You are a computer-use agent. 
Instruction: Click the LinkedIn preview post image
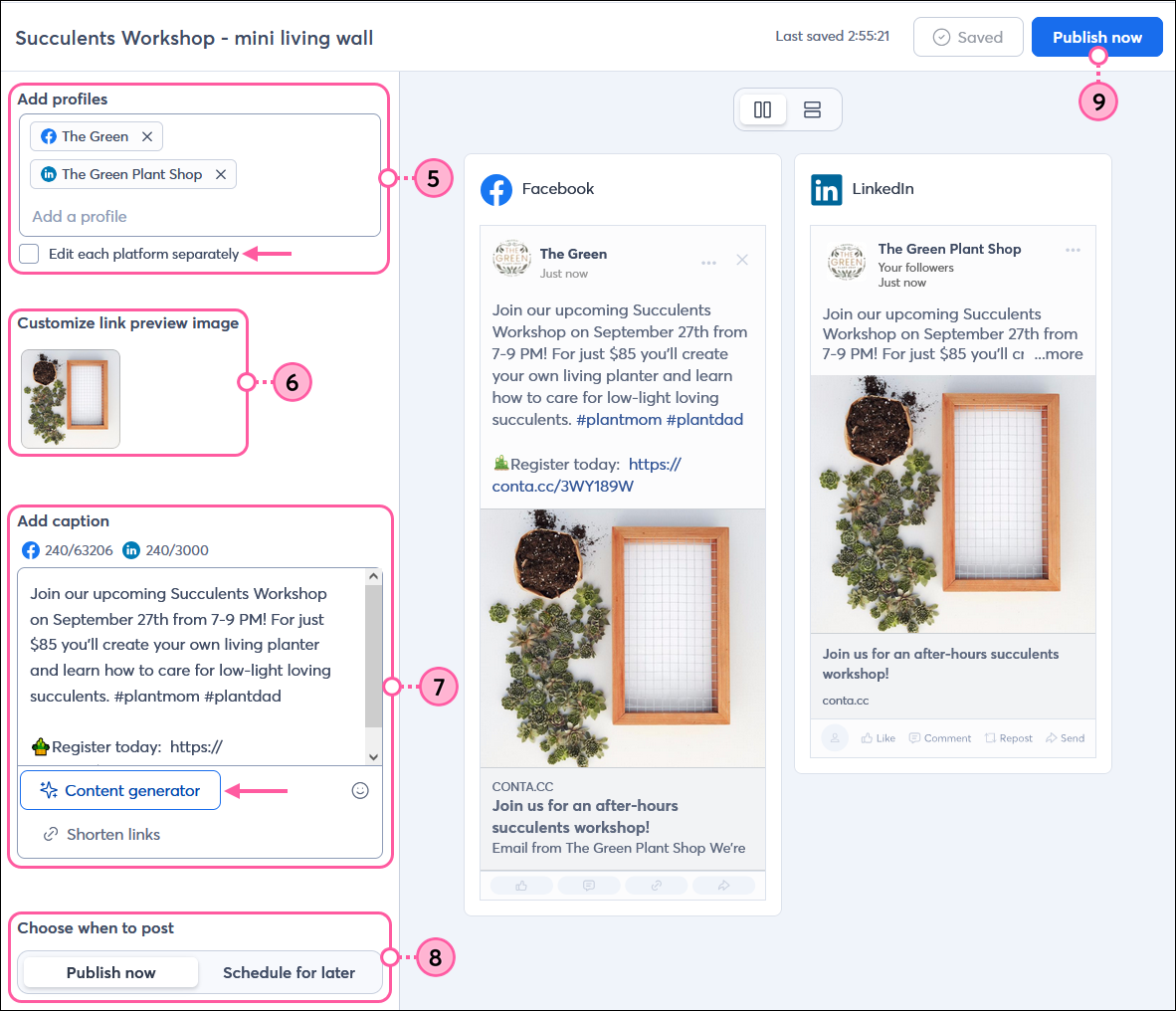coord(952,504)
